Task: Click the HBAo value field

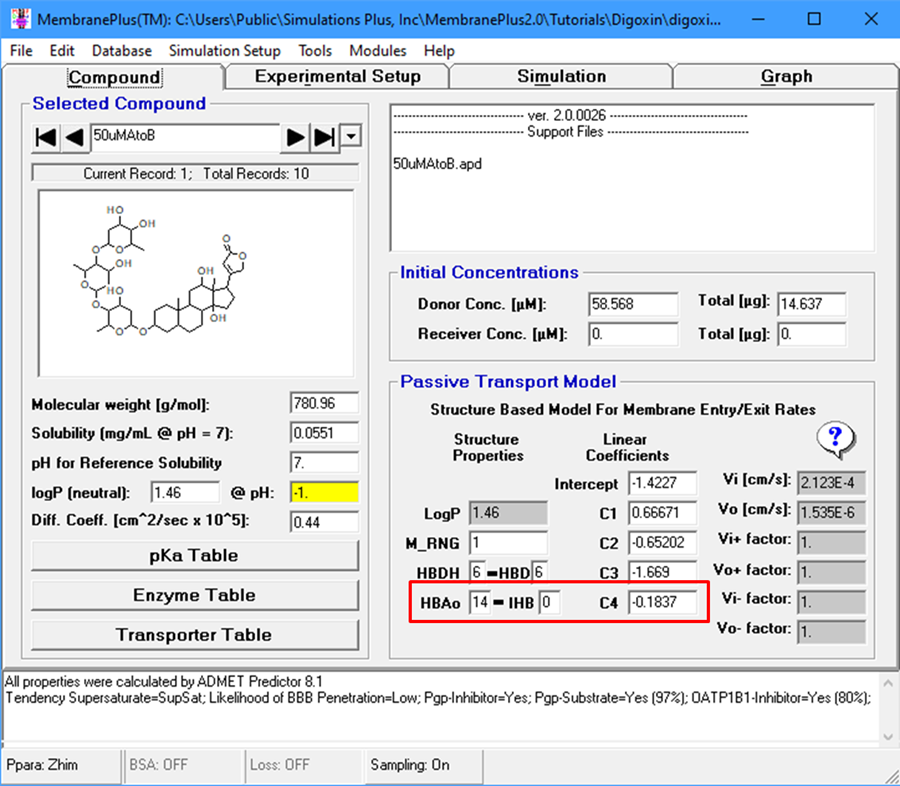Action: [x=480, y=602]
